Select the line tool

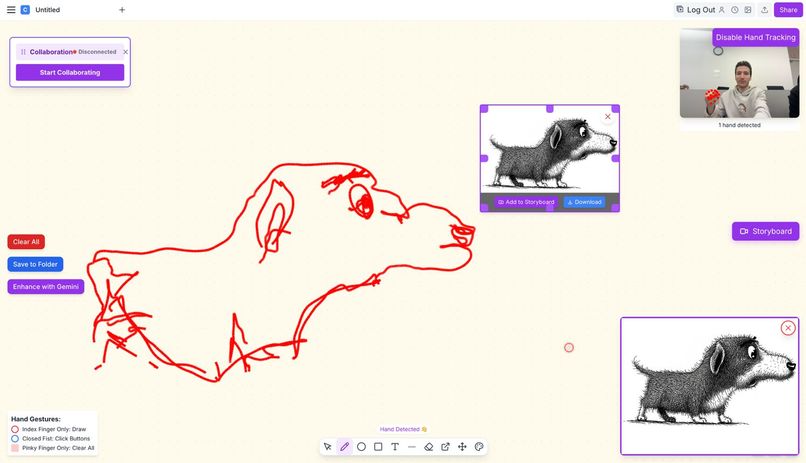[x=412, y=447]
